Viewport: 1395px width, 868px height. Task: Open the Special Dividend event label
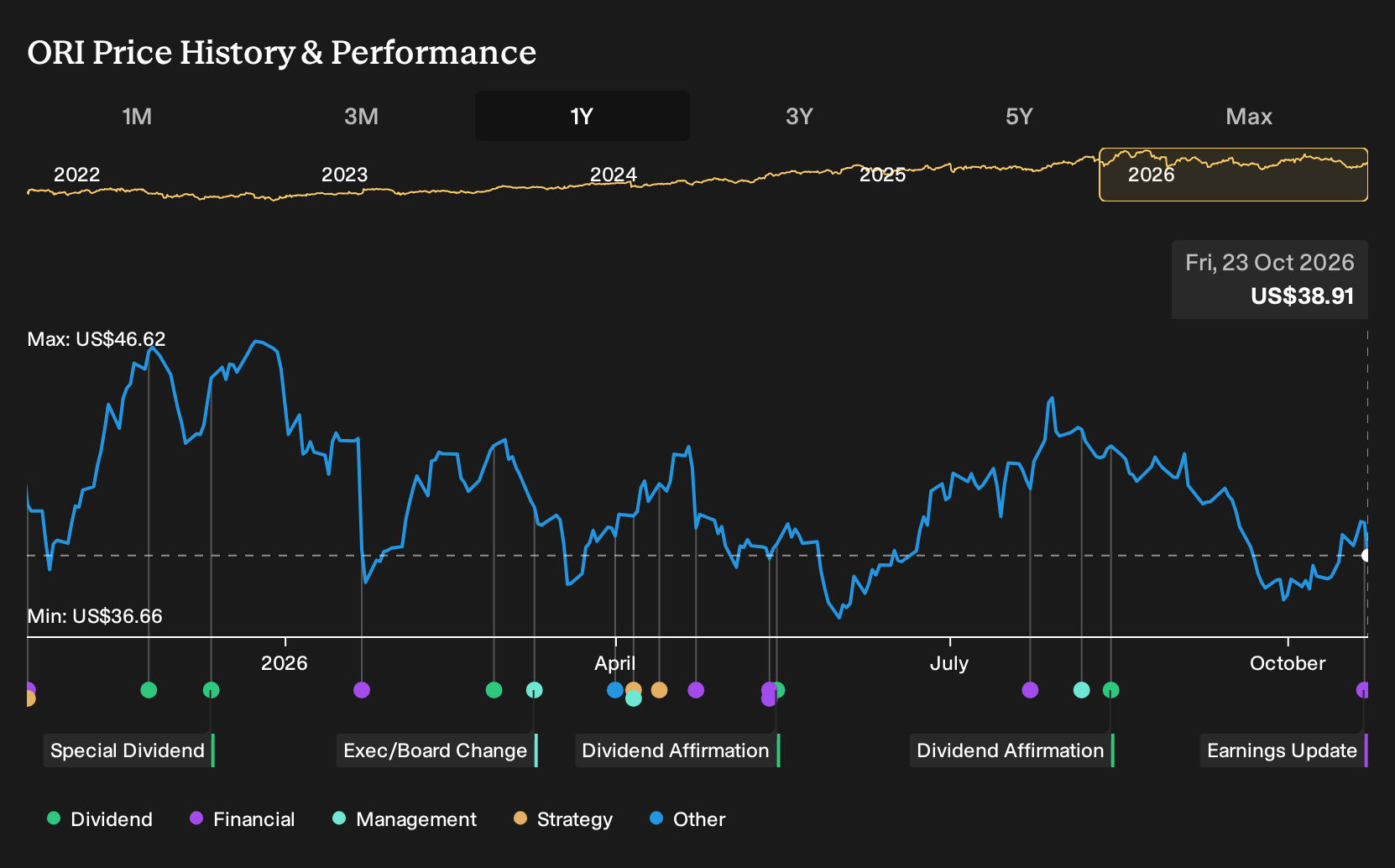pyautogui.click(x=129, y=750)
